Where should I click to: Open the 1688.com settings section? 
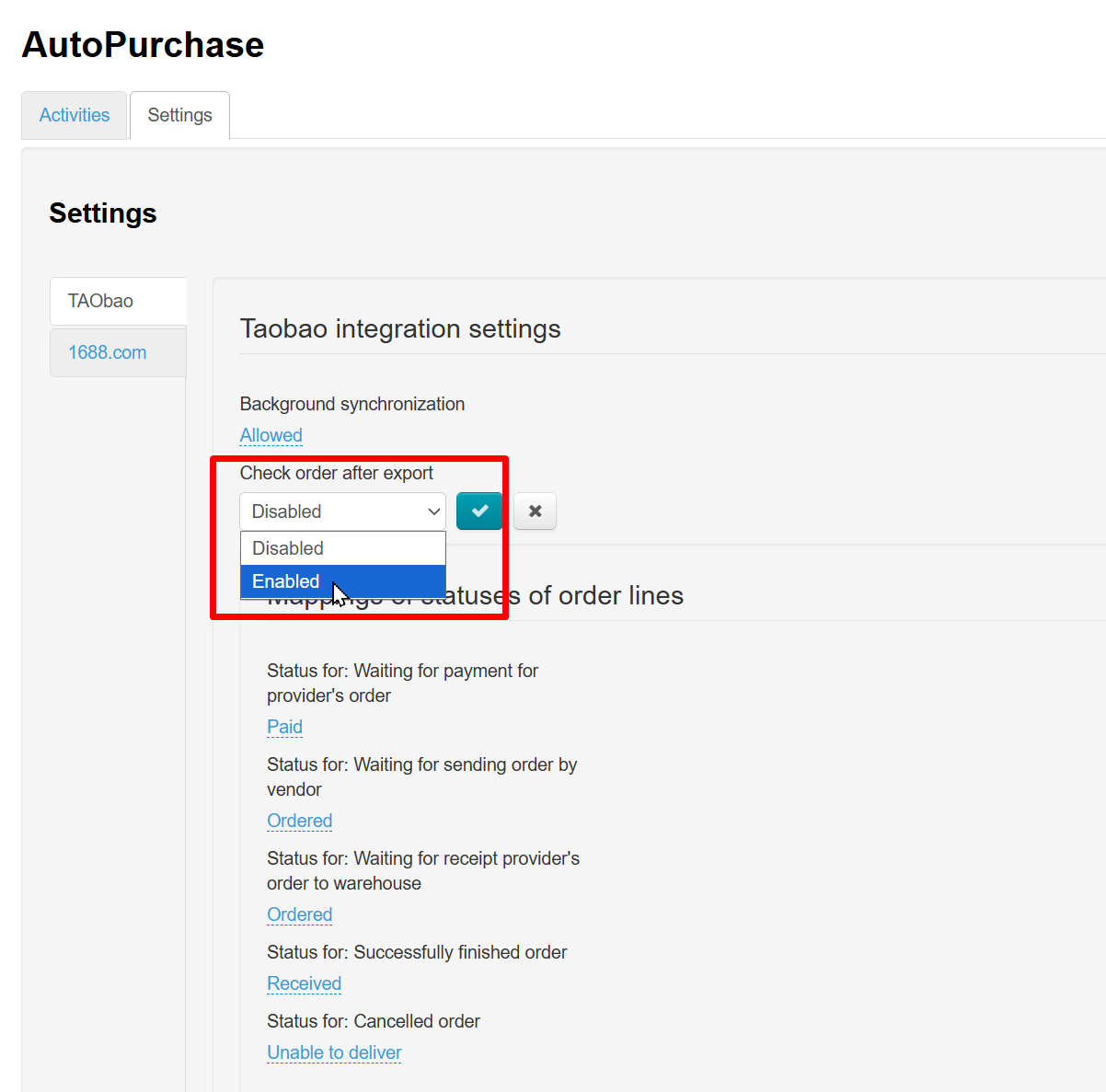(107, 352)
